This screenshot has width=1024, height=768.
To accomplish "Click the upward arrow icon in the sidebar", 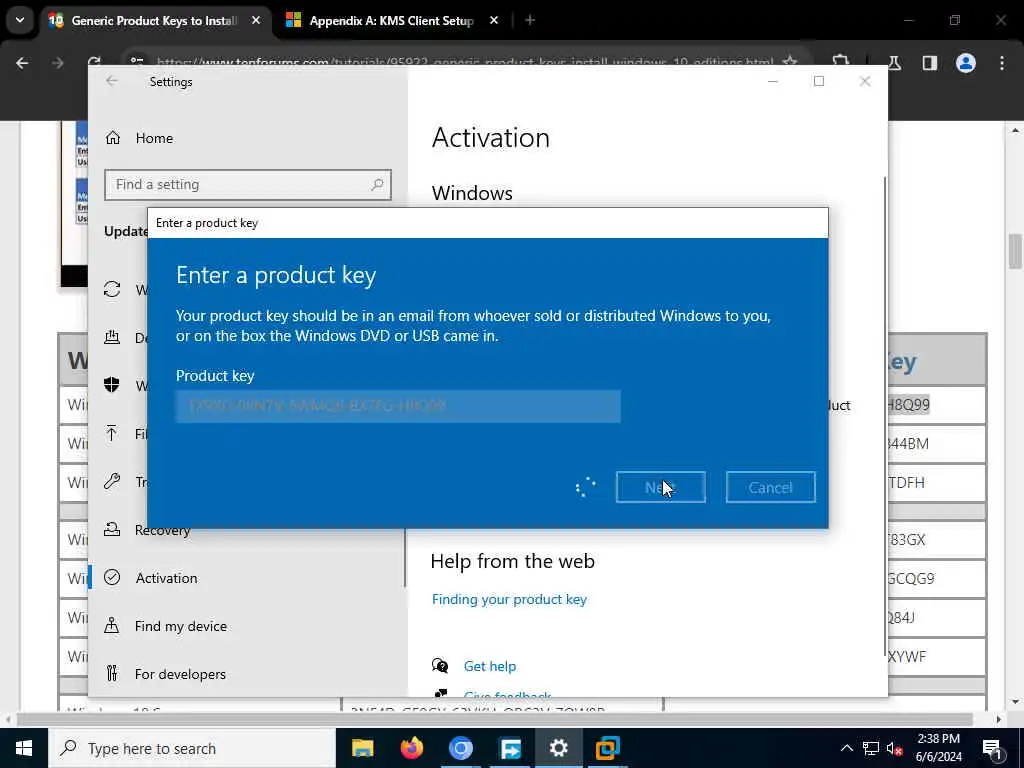I will 112,433.
